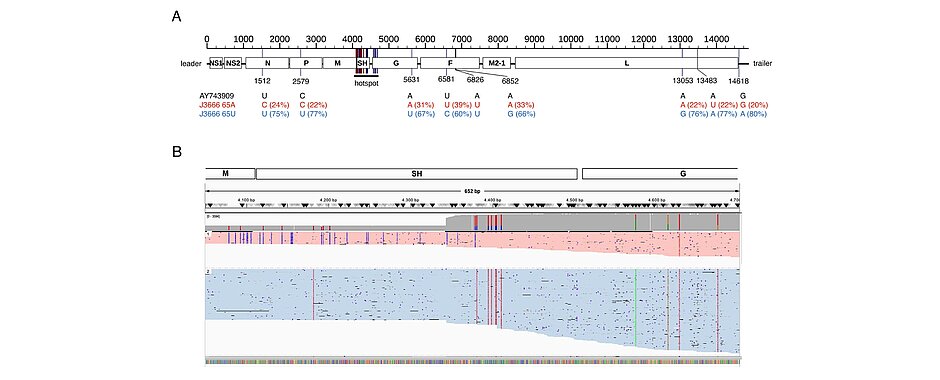Click the G gene box in panel A
Screen dimensions: 940x380
(x=395, y=63)
